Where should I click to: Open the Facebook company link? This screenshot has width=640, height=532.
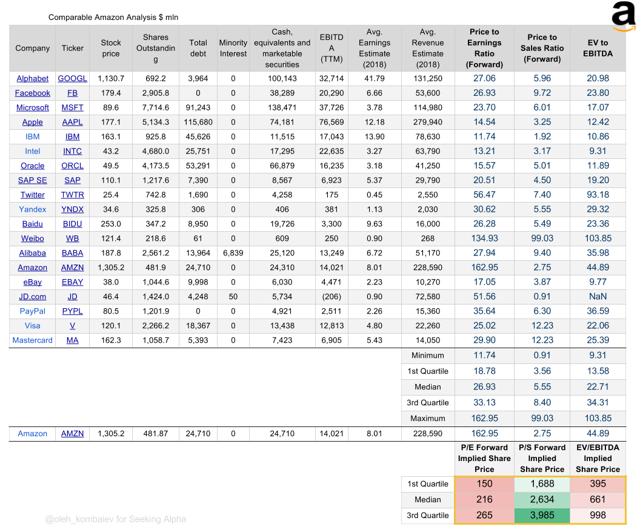point(32,93)
